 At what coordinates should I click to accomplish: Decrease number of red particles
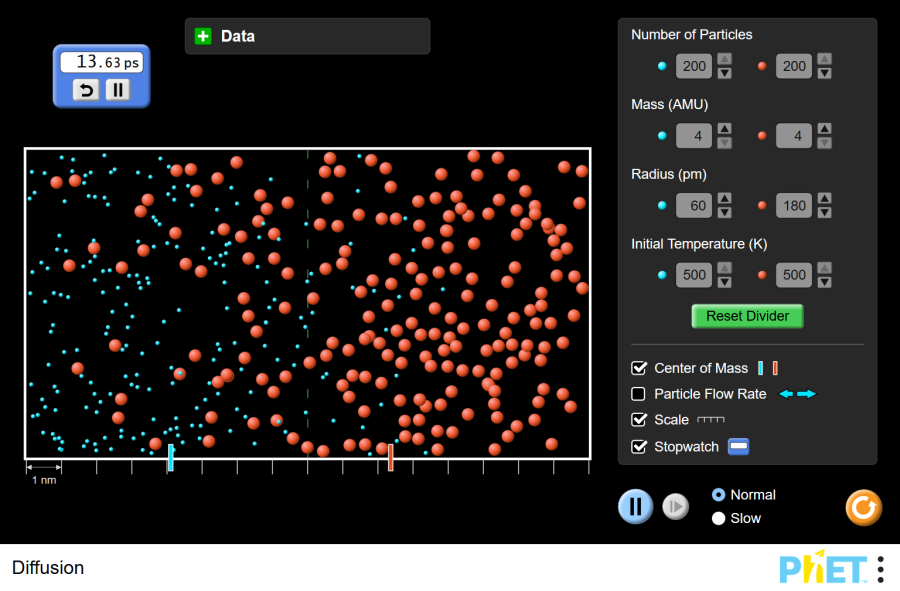(824, 73)
